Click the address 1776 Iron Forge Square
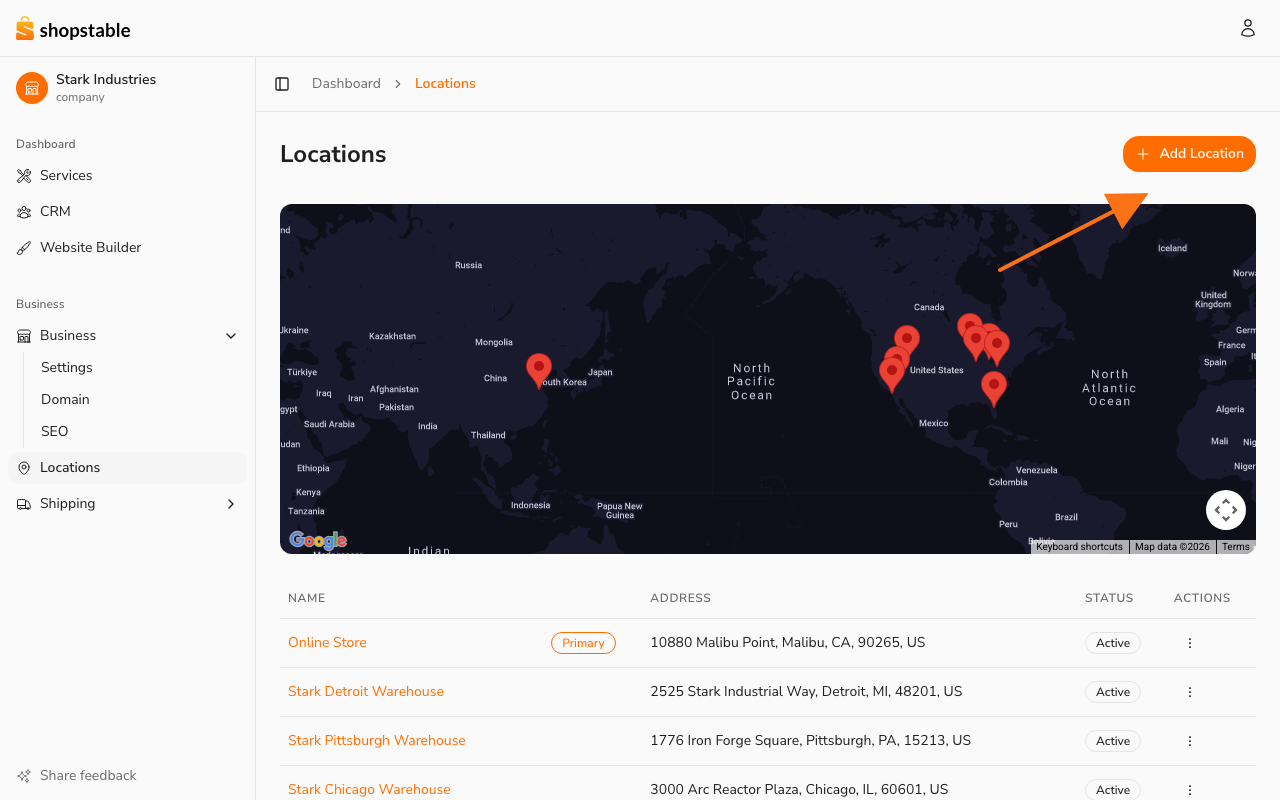This screenshot has width=1280, height=800. pyautogui.click(x=810, y=741)
